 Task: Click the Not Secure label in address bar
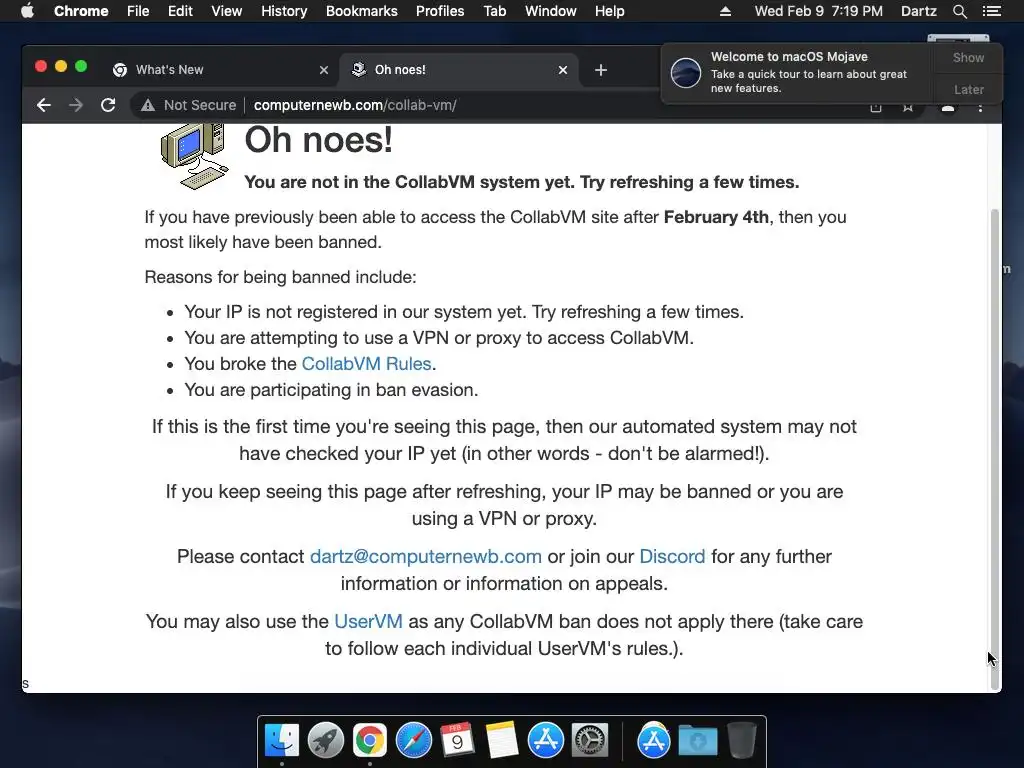pos(200,105)
